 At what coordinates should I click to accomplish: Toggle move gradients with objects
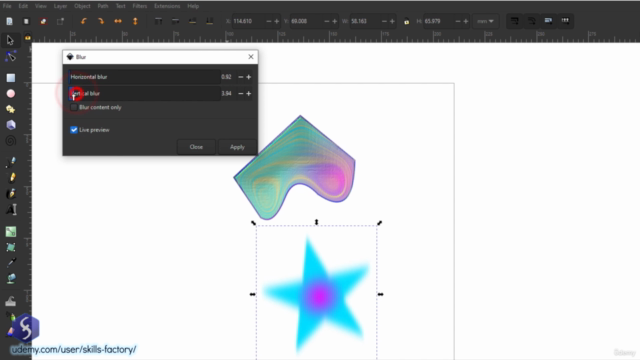click(x=548, y=21)
